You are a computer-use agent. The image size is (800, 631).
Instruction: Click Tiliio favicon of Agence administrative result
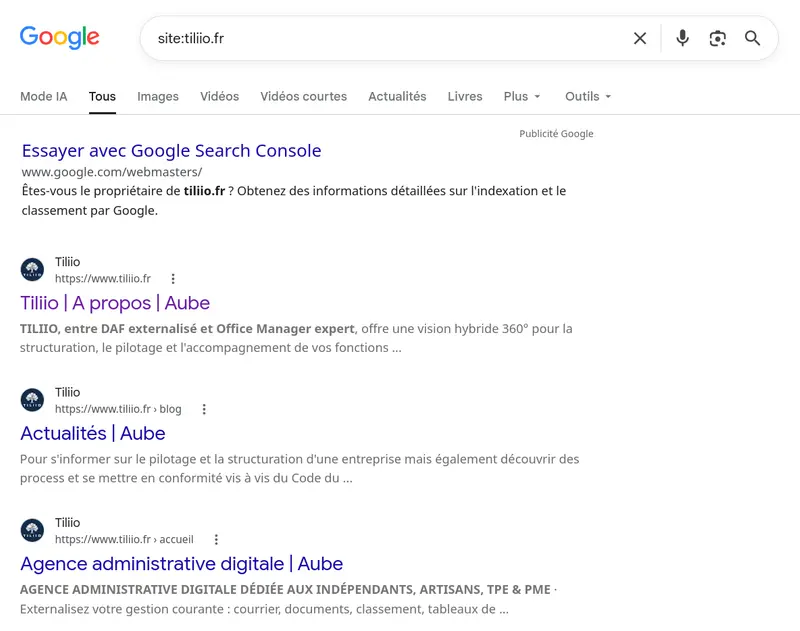click(32, 531)
